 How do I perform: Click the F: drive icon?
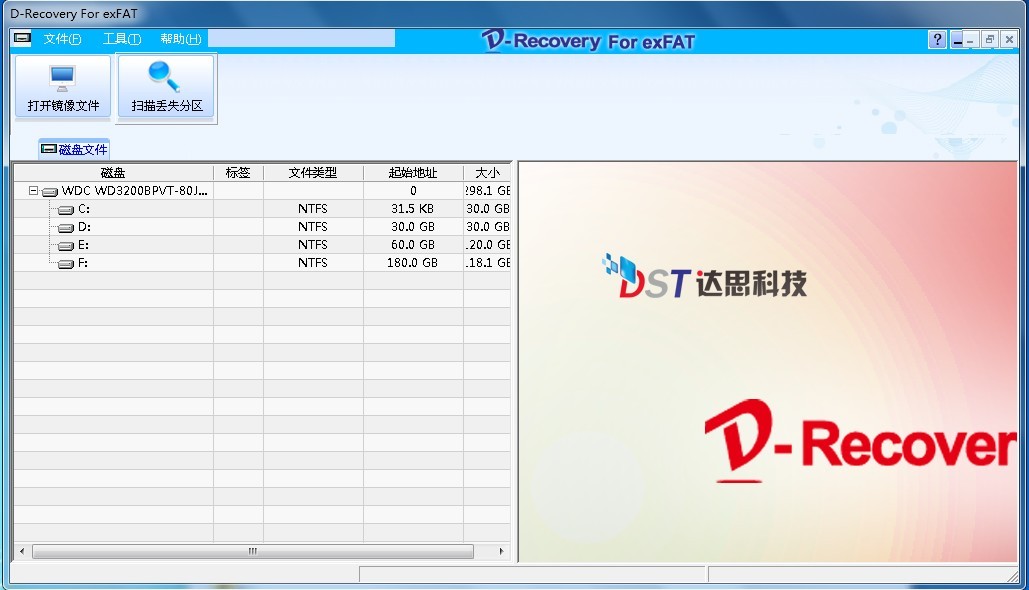pos(66,263)
